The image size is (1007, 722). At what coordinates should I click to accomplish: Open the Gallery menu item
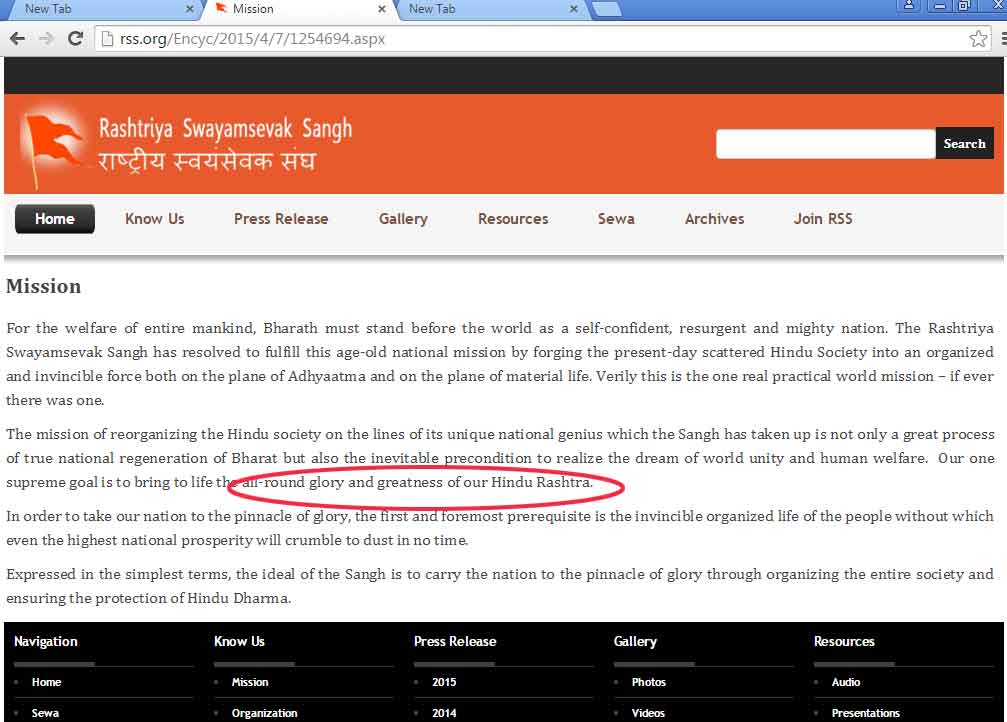[x=403, y=219]
